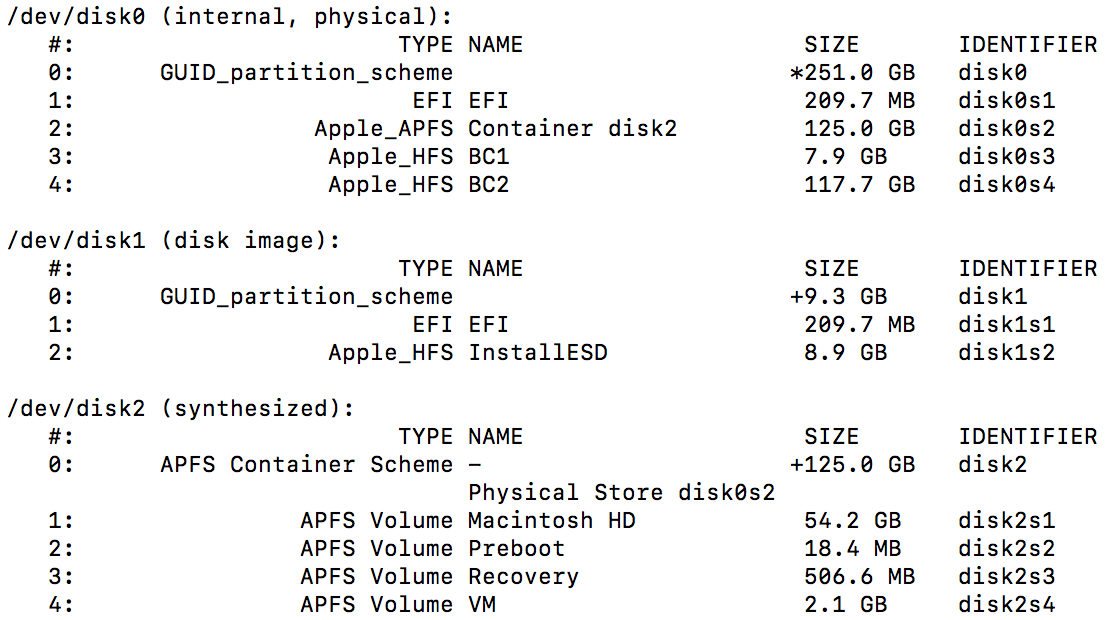
Task: Click the /dev/disk2 (synthesized) header line
Action: click(181, 408)
